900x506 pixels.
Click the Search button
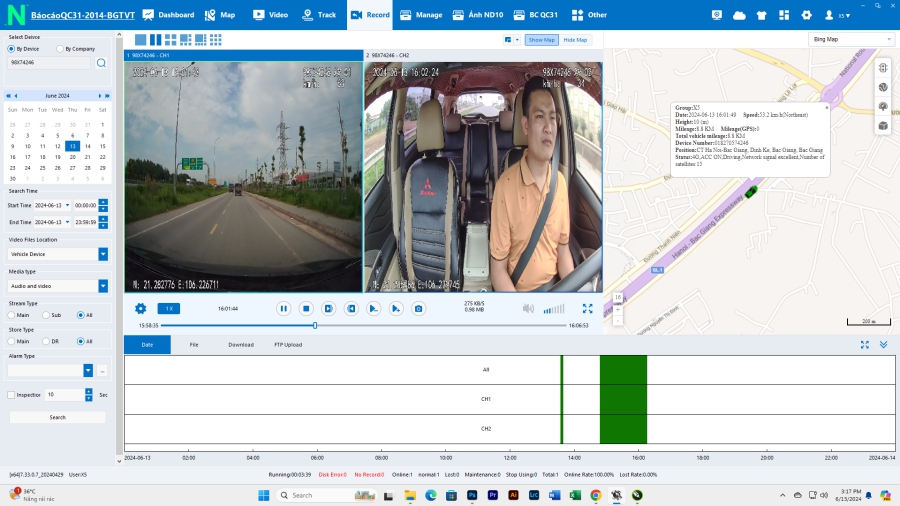(57, 417)
